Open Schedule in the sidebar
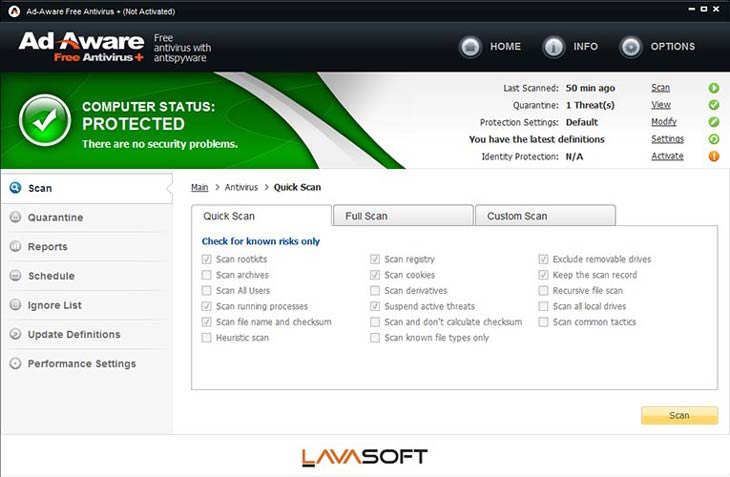Screen dimensions: 730x477 click(x=87, y=276)
